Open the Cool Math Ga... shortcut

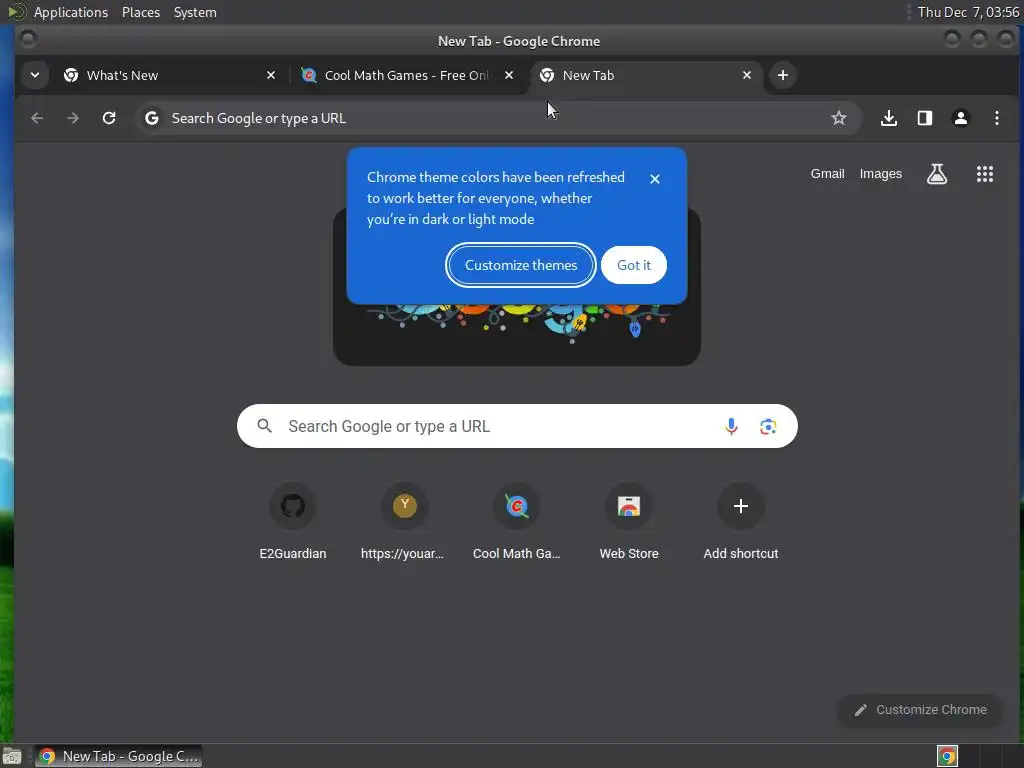[x=517, y=522]
